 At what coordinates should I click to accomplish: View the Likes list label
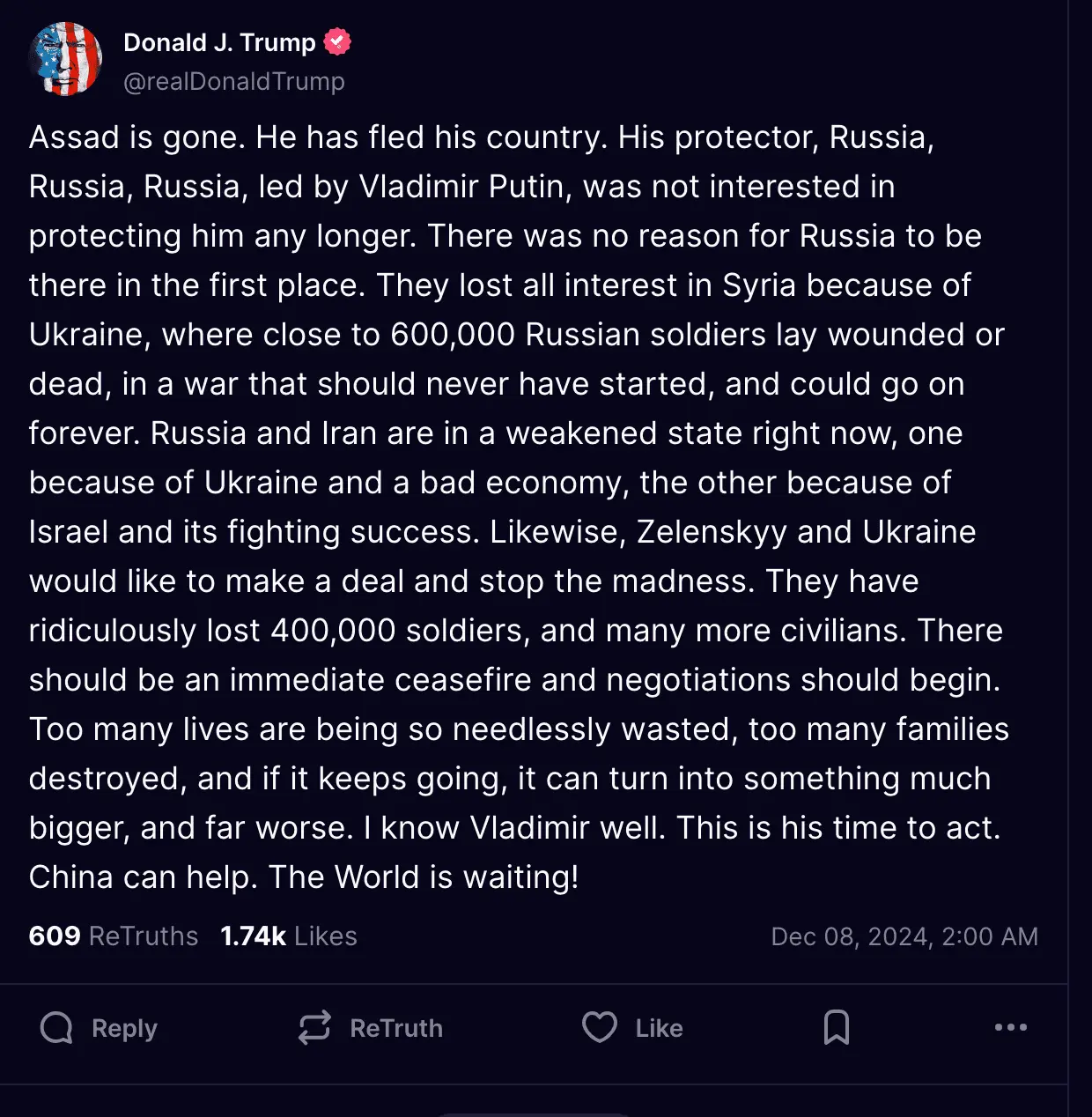pos(326,936)
